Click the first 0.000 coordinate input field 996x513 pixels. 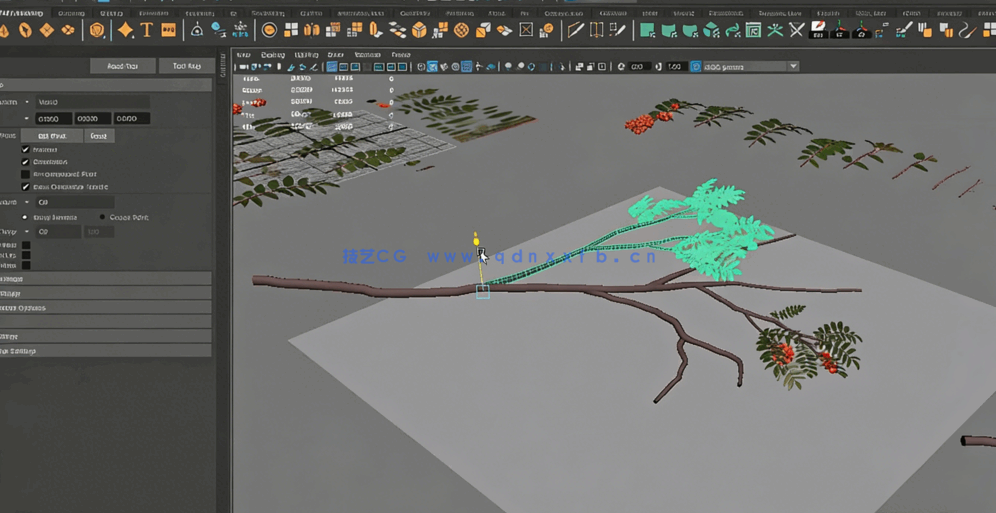pos(54,119)
